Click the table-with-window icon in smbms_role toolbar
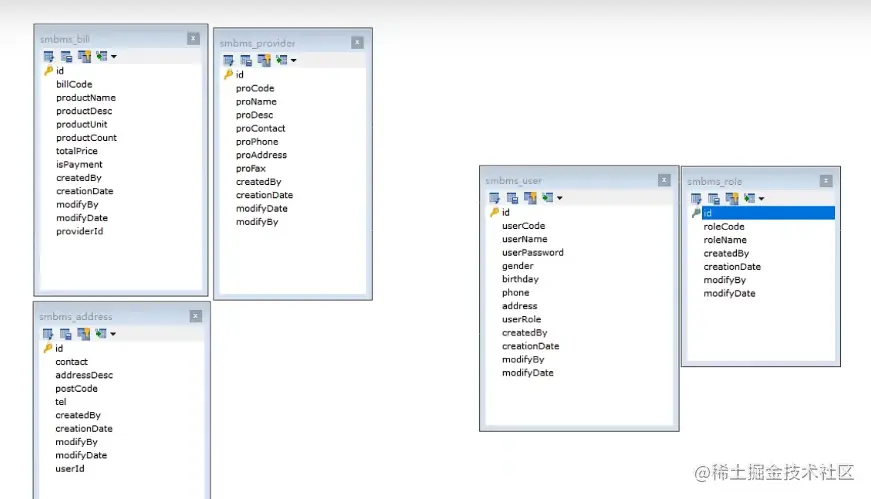The width and height of the screenshot is (871, 499). tap(714, 198)
